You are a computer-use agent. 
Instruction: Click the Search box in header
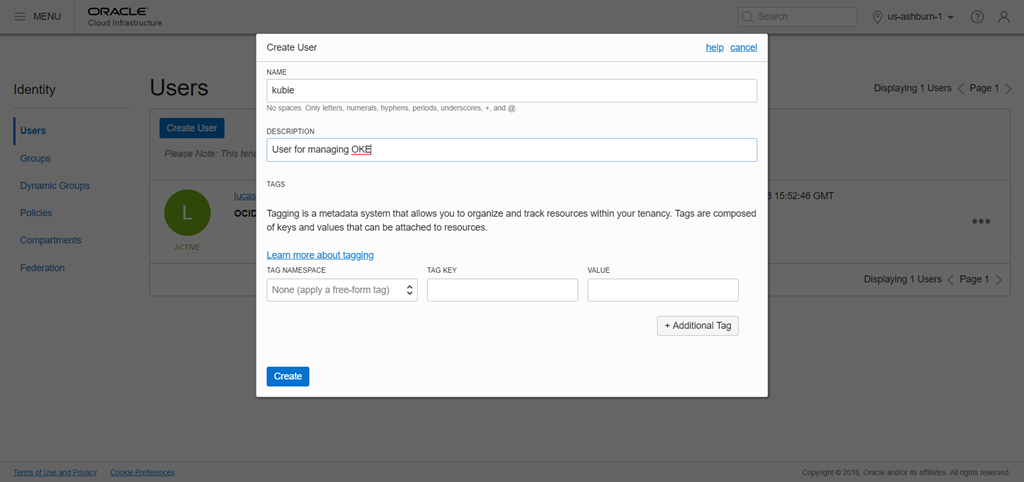click(797, 17)
